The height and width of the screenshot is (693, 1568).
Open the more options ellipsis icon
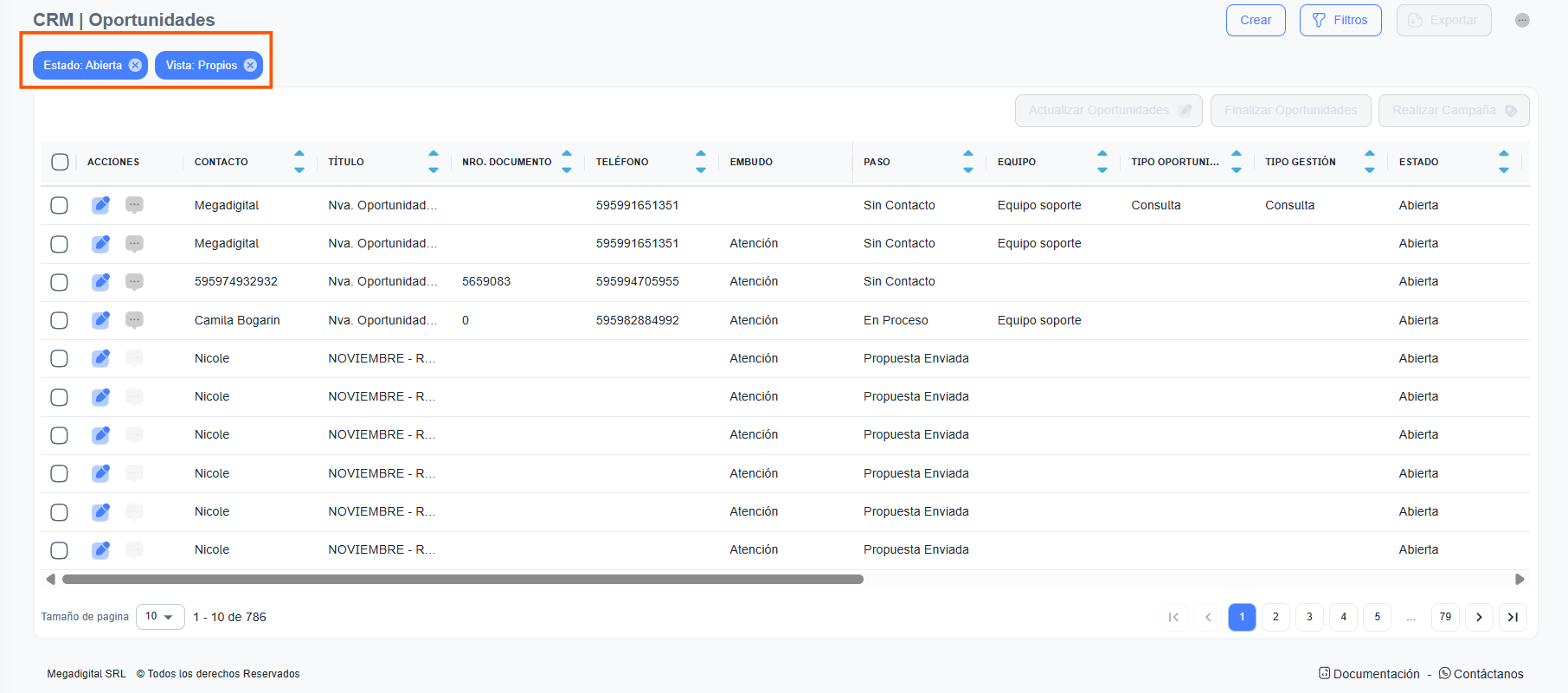pyautogui.click(x=1522, y=20)
